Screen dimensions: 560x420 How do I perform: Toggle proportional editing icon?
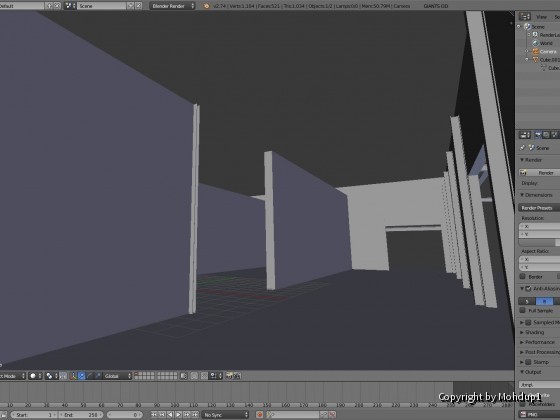click(194, 376)
